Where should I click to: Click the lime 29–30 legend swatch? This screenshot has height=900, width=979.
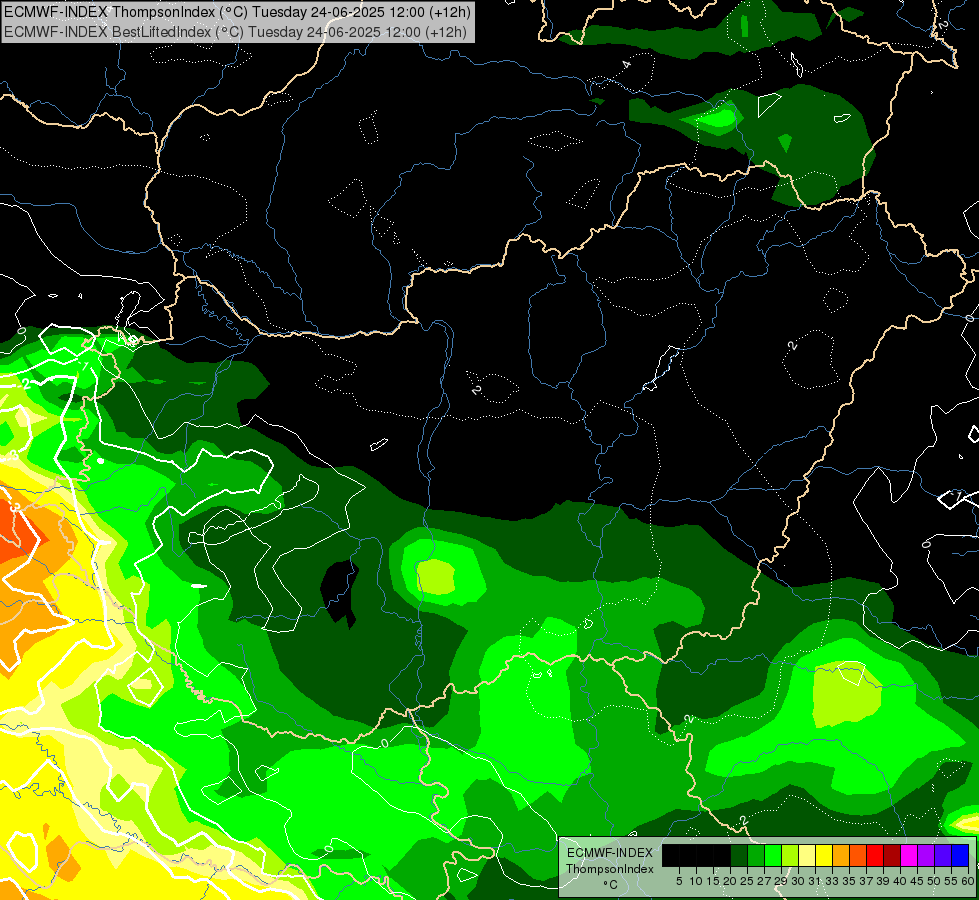[790, 855]
